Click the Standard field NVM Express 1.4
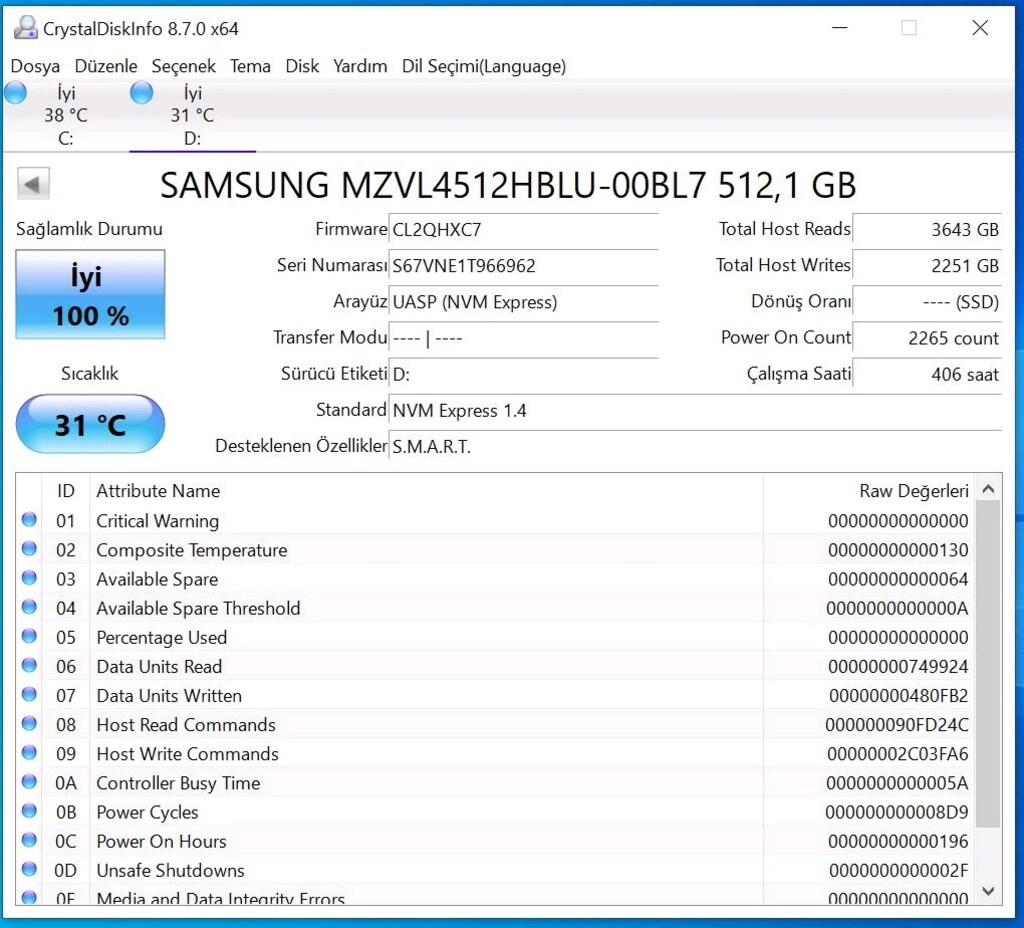 click(x=695, y=411)
